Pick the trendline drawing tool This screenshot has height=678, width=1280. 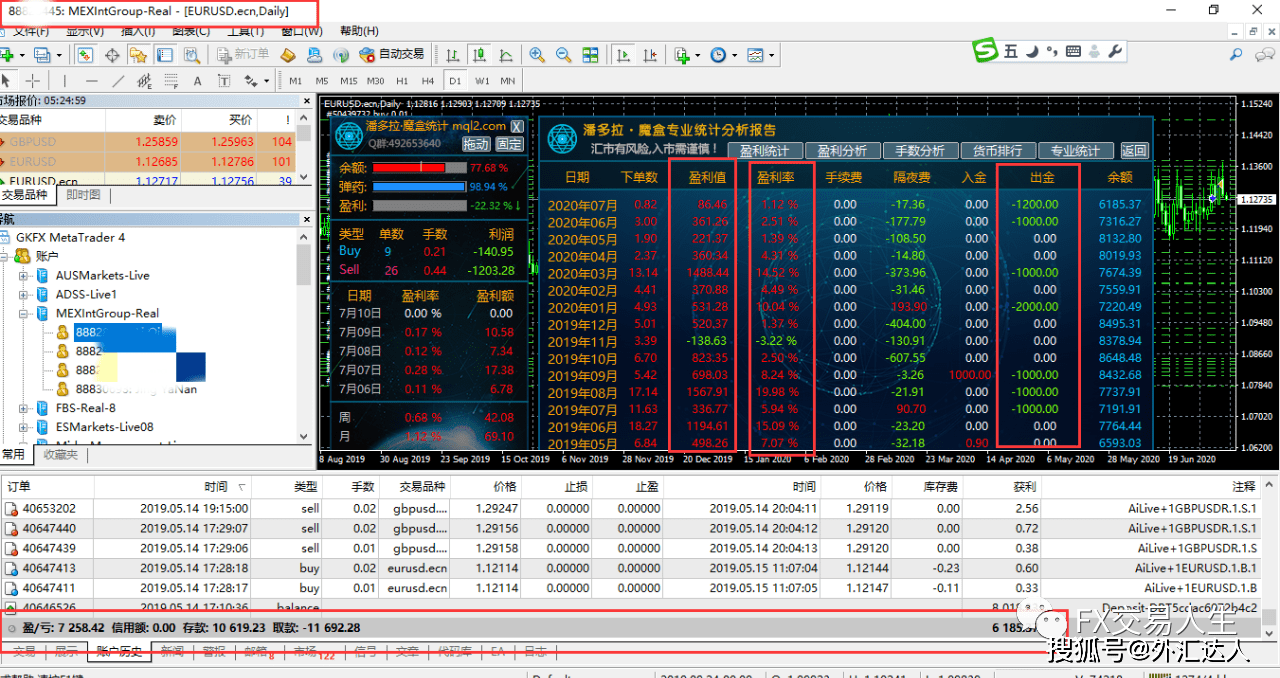pos(119,81)
